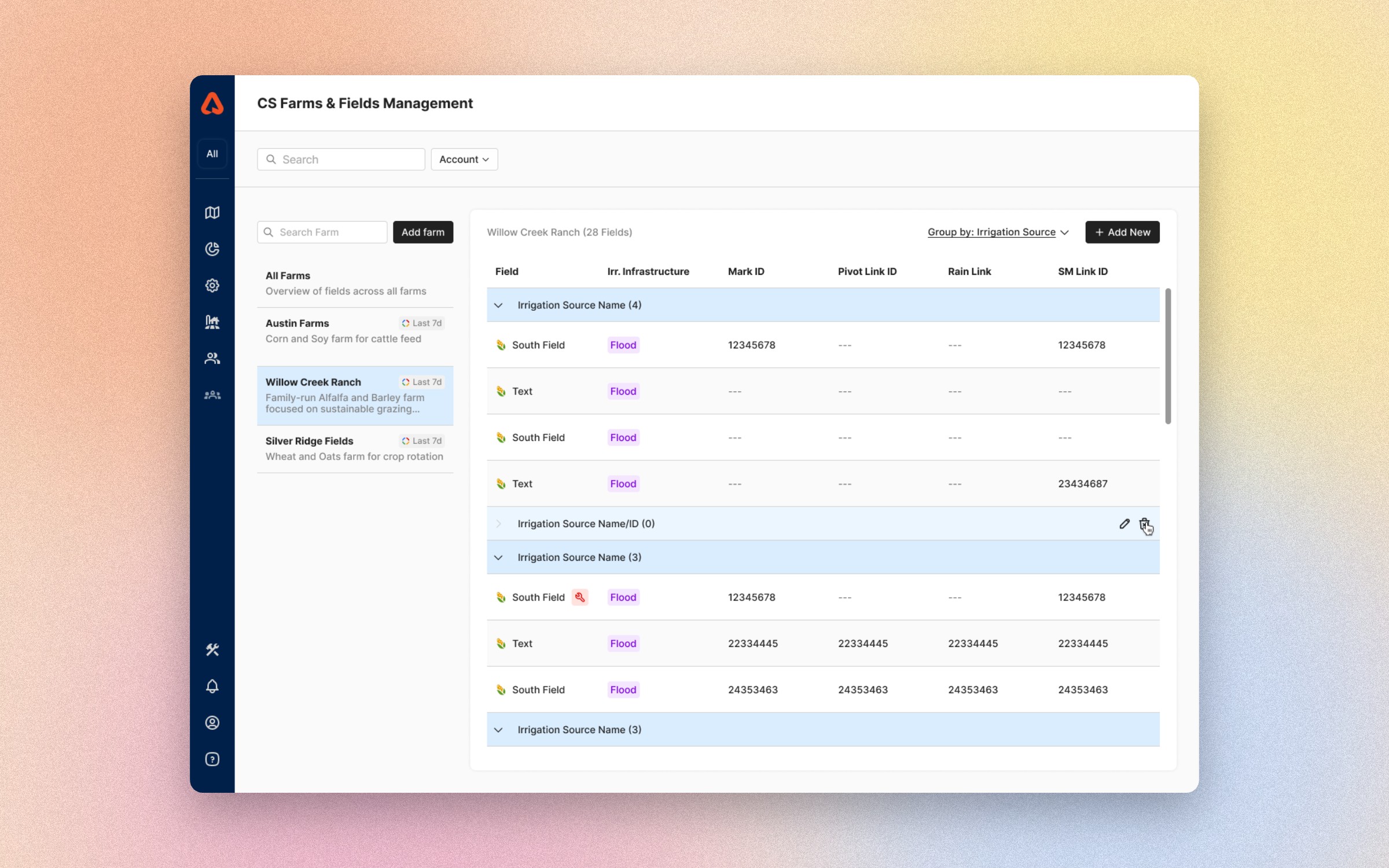Focus the Search Farm input field
Viewport: 1389px width, 868px height.
322,232
